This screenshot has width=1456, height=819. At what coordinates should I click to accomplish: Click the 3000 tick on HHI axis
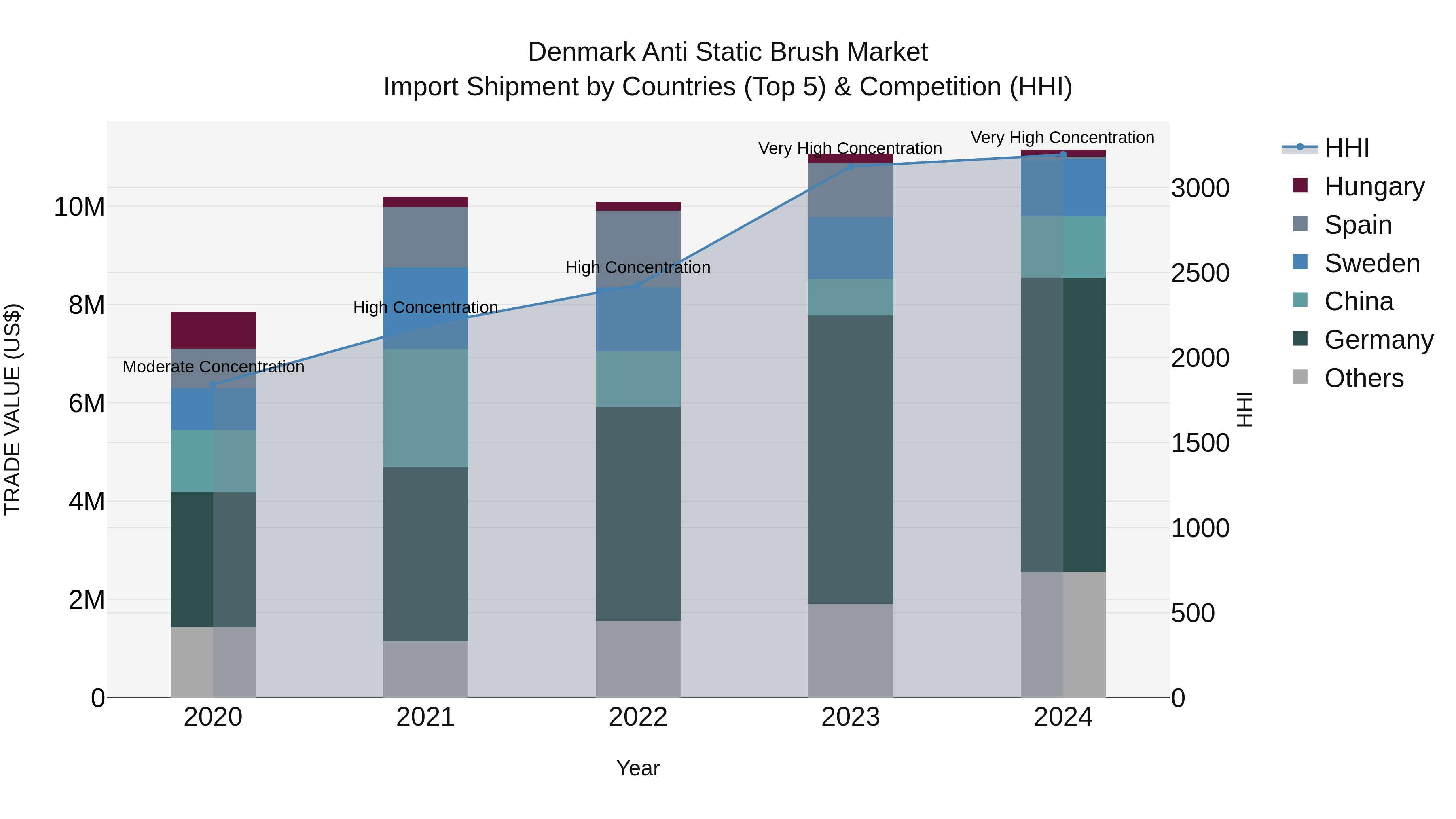[x=1200, y=188]
